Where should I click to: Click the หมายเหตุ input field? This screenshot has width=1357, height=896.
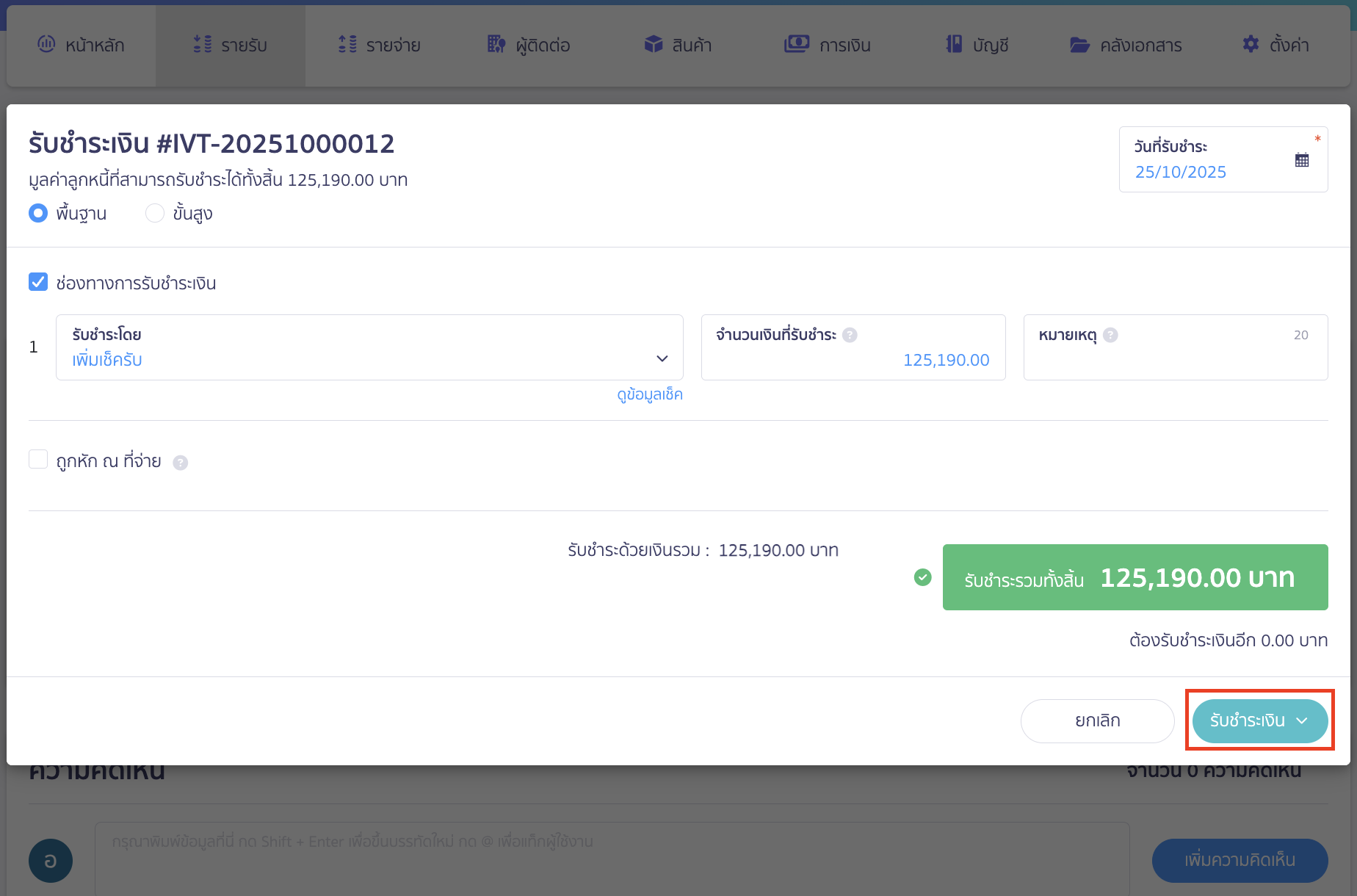[x=1175, y=358]
